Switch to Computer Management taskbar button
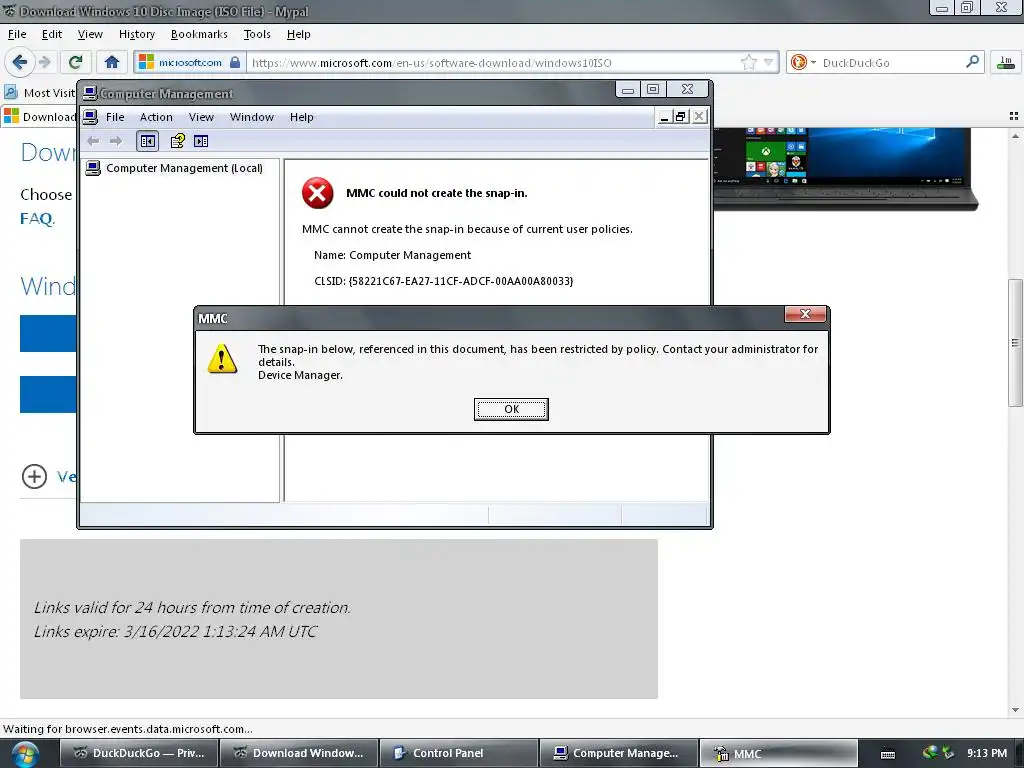Screen dimensions: 1024x768 (x=618, y=753)
